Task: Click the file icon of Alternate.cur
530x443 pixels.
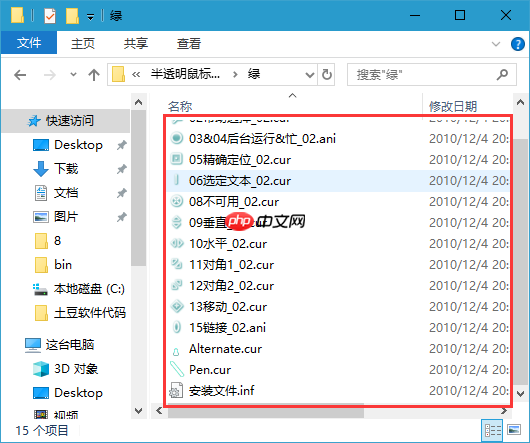Action: [176, 352]
